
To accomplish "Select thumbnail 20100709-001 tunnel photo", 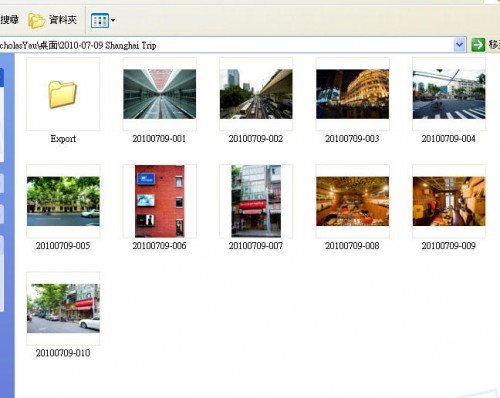I will pos(160,94).
